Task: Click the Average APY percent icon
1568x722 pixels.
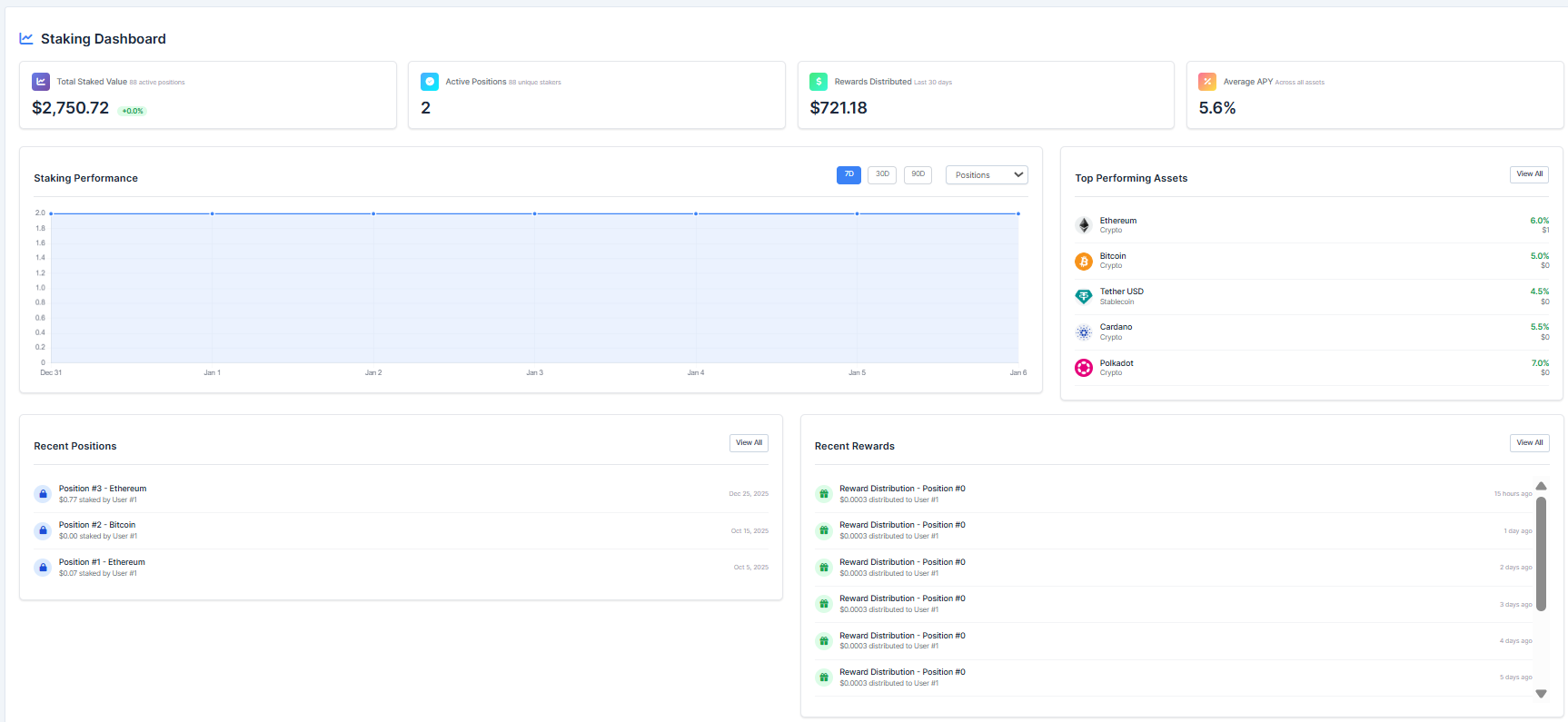Action: point(1207,82)
